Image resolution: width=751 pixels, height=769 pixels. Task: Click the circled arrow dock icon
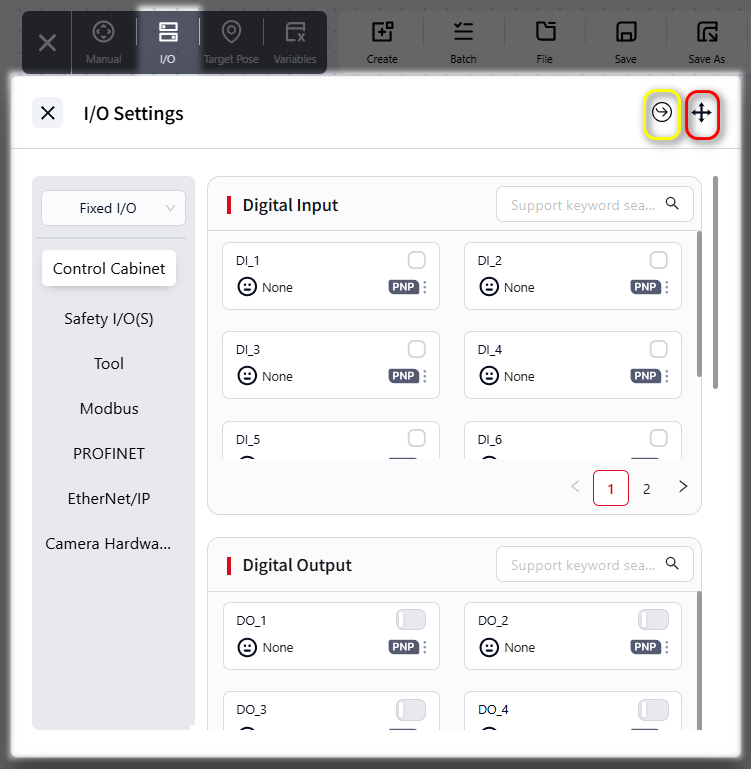pyautogui.click(x=662, y=113)
